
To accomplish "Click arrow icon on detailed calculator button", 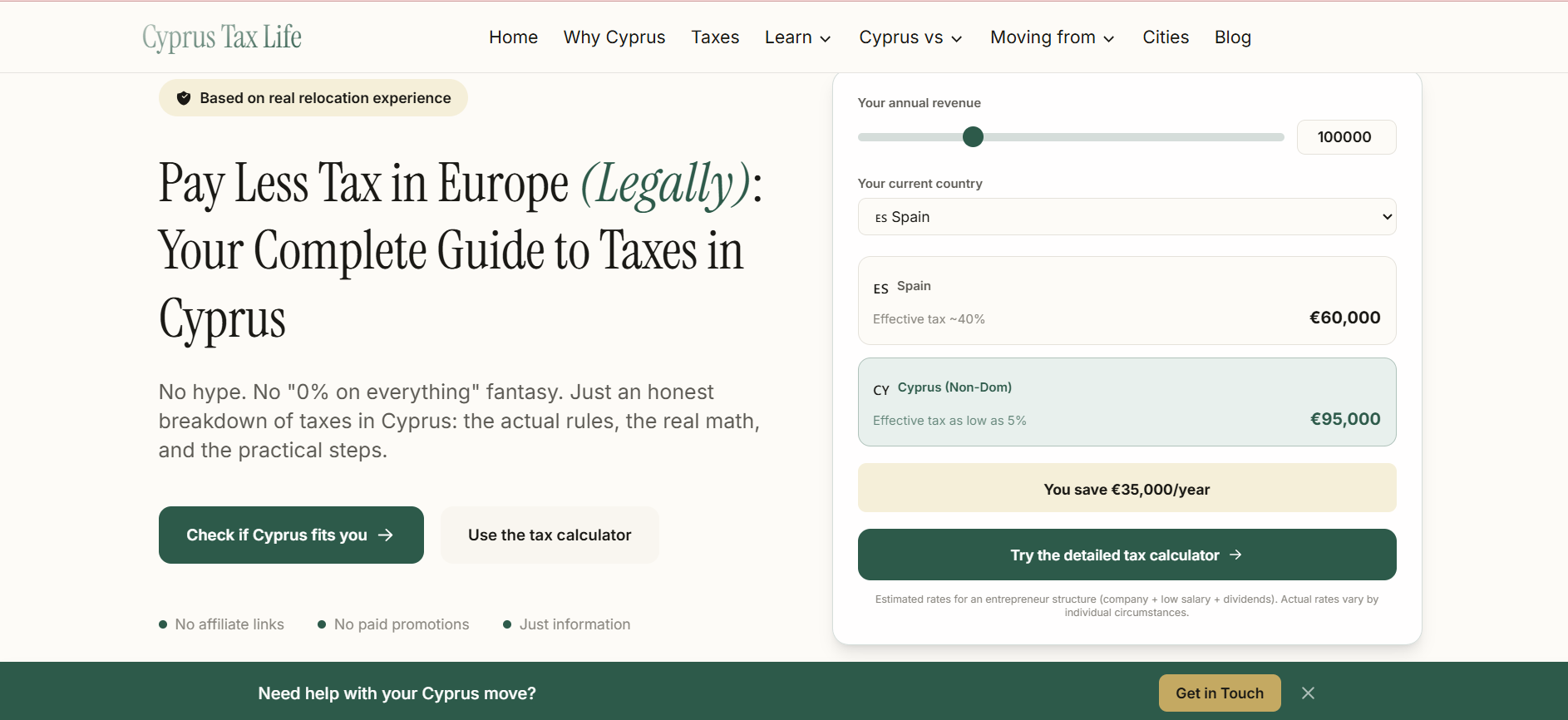I will (x=1235, y=555).
